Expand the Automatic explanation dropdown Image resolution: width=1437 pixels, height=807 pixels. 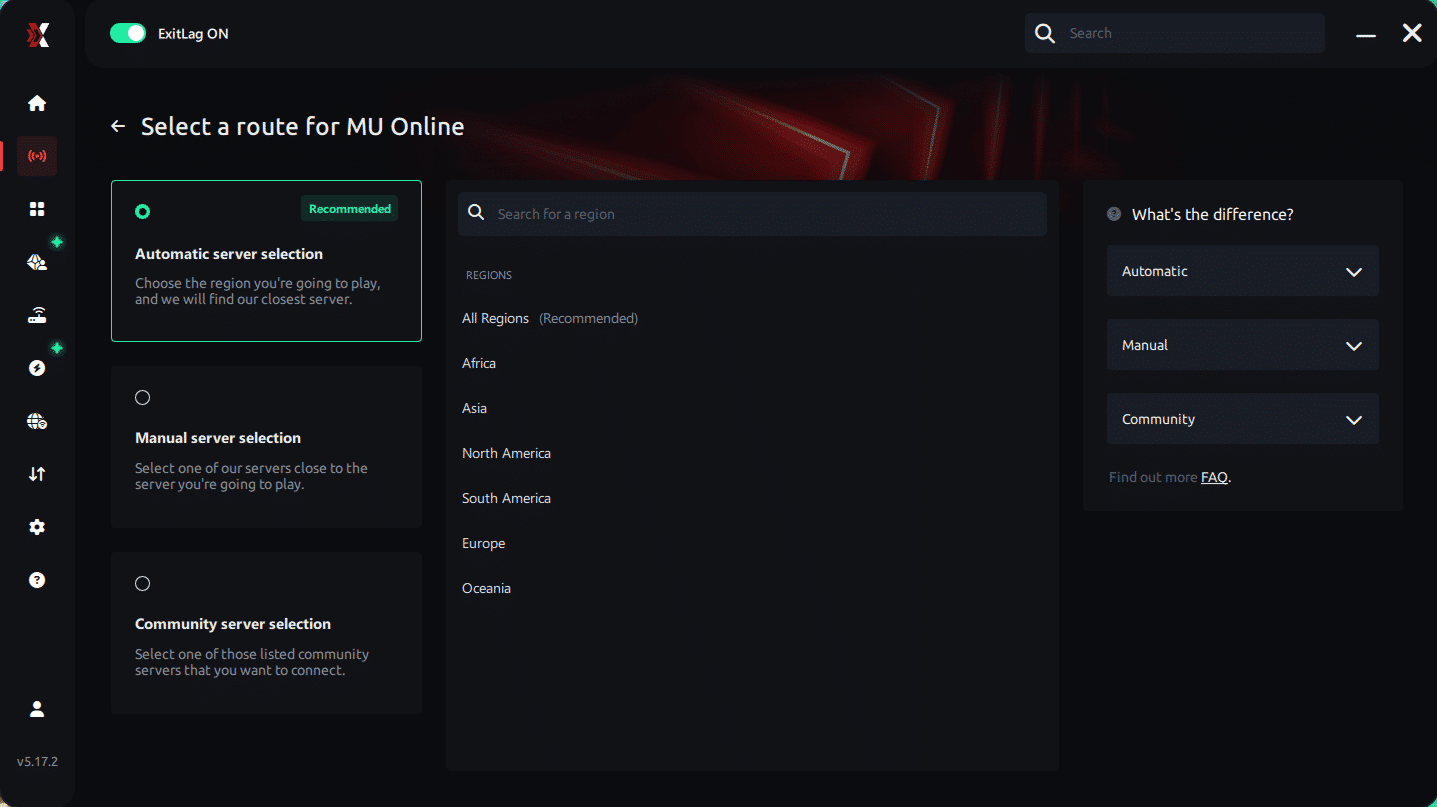(x=1243, y=271)
